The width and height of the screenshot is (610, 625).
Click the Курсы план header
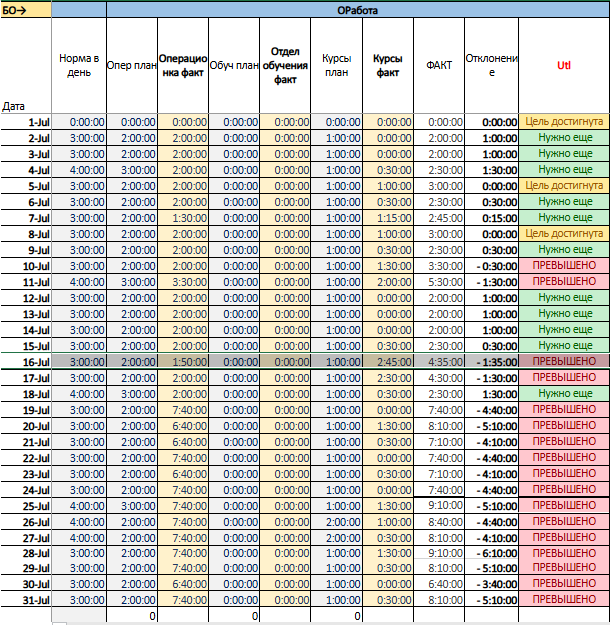point(336,66)
